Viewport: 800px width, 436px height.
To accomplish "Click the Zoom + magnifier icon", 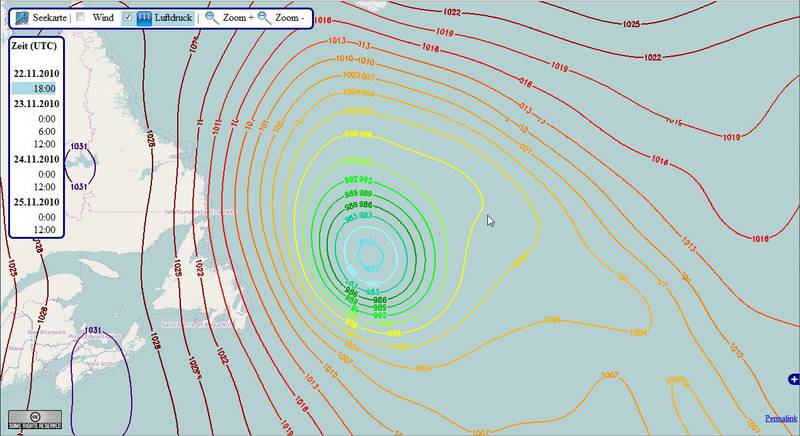I will (211, 17).
